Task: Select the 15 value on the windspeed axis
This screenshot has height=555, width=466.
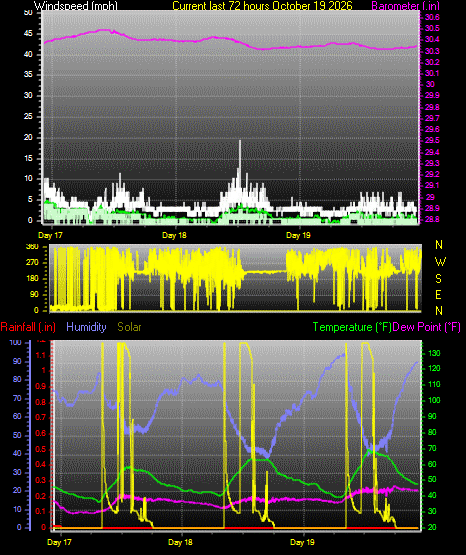Action: coord(28,158)
